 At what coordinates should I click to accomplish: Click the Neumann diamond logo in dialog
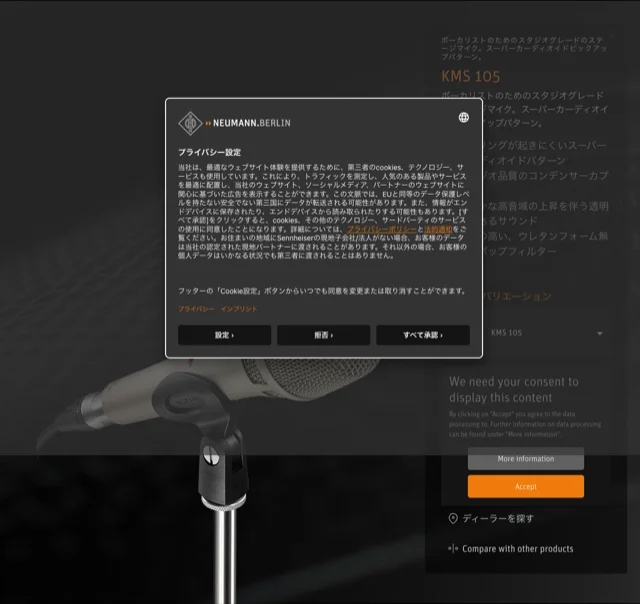coord(190,123)
